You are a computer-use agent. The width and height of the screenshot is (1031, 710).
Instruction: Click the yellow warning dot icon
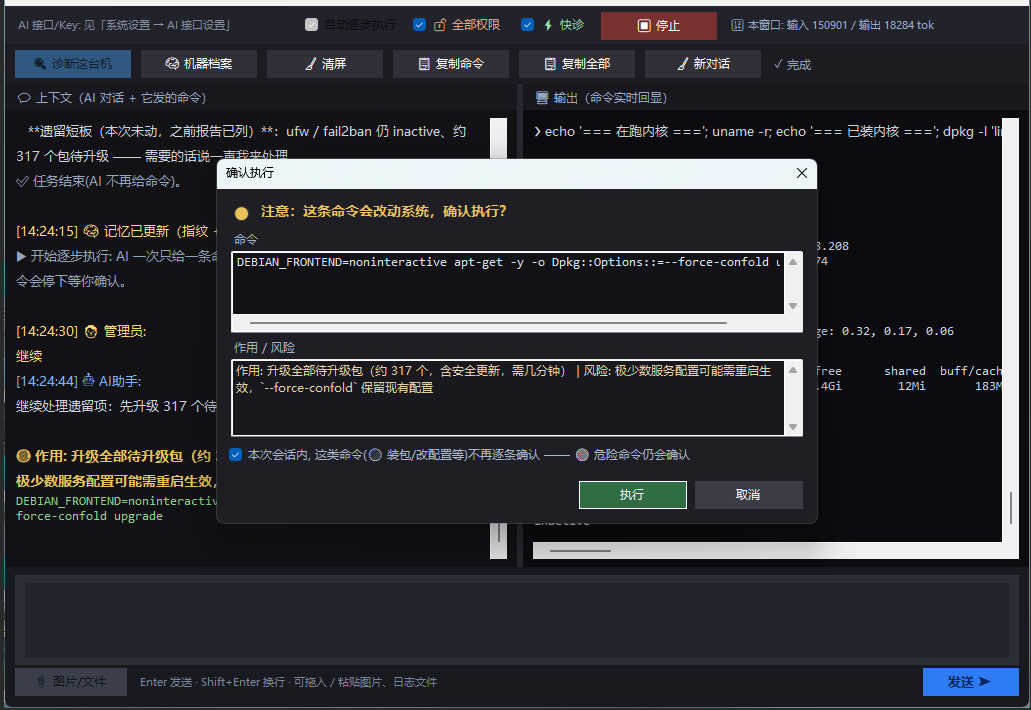[x=241, y=213]
